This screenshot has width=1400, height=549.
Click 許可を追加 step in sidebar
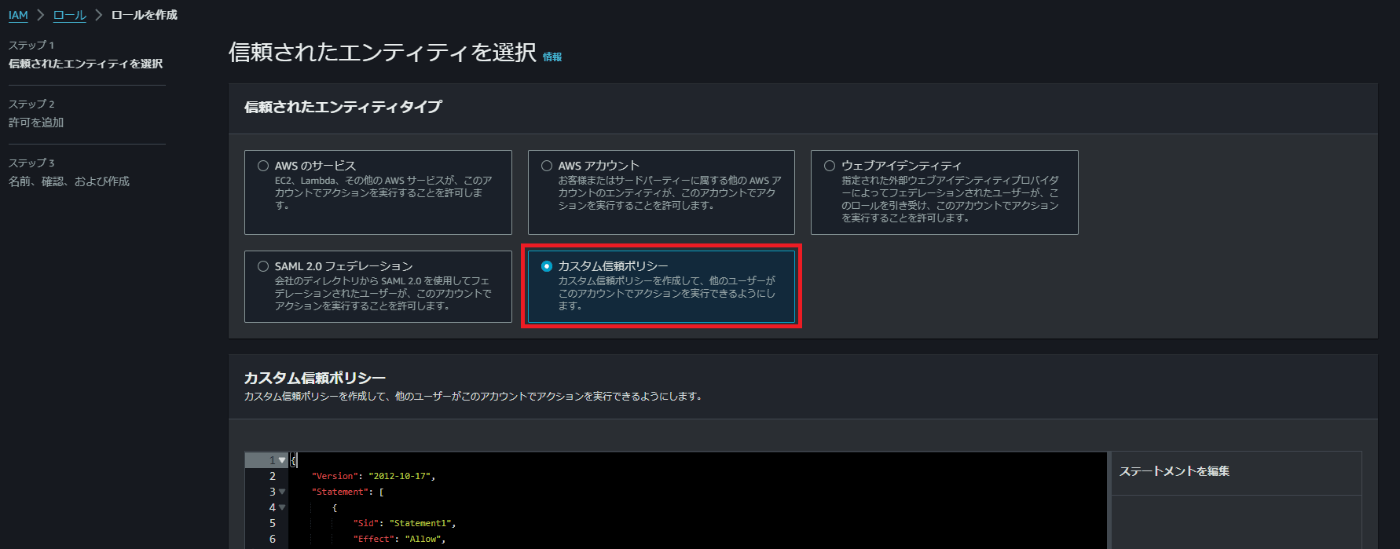coord(36,122)
